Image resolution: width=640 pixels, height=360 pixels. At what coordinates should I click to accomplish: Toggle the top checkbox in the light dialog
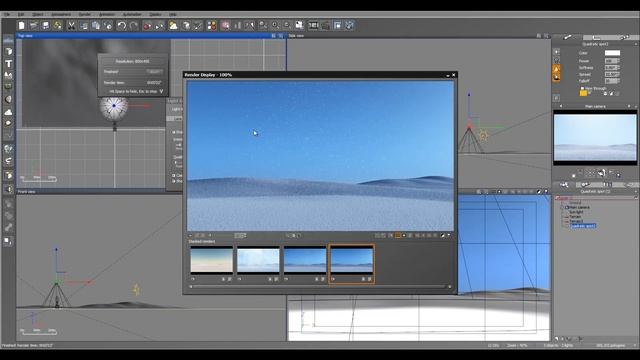click(x=174, y=132)
